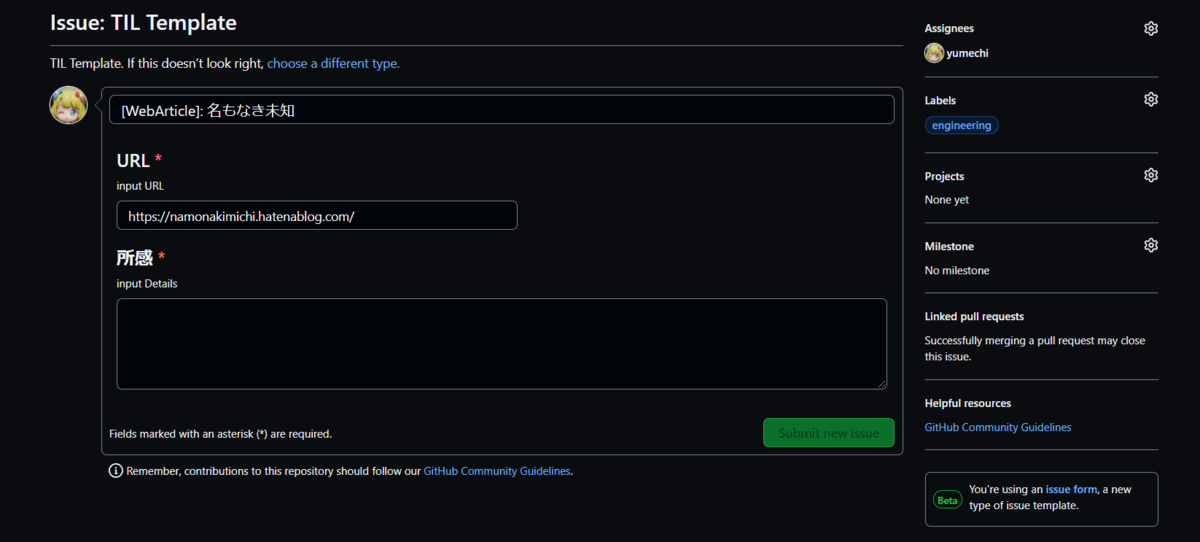Viewport: 1200px width, 542px height.
Task: Click the Submit new issue button
Action: [x=828, y=433]
